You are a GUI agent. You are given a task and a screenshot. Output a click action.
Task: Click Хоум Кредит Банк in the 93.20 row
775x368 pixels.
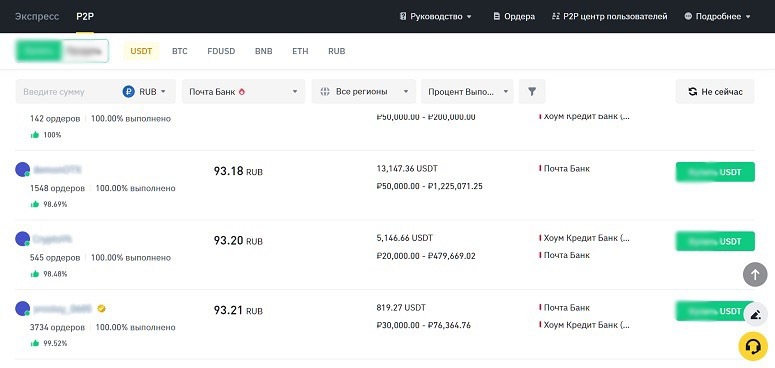[x=587, y=238]
